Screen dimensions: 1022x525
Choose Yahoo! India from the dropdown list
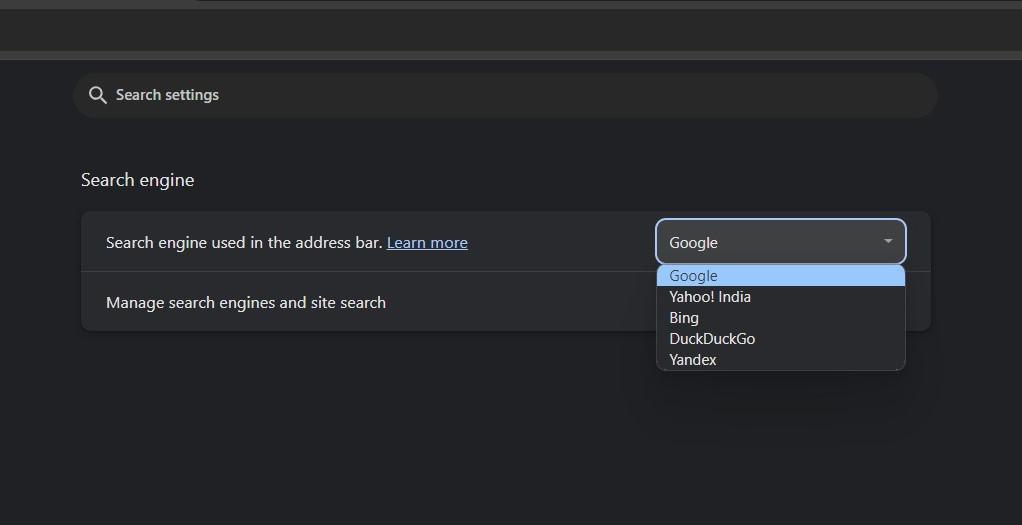[x=710, y=297]
